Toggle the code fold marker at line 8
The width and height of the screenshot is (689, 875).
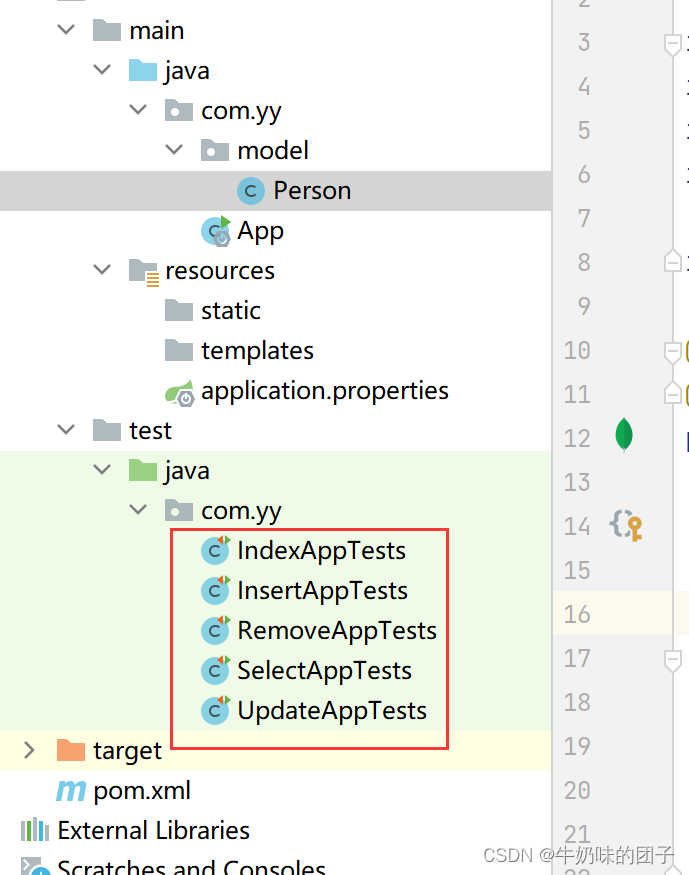(673, 260)
